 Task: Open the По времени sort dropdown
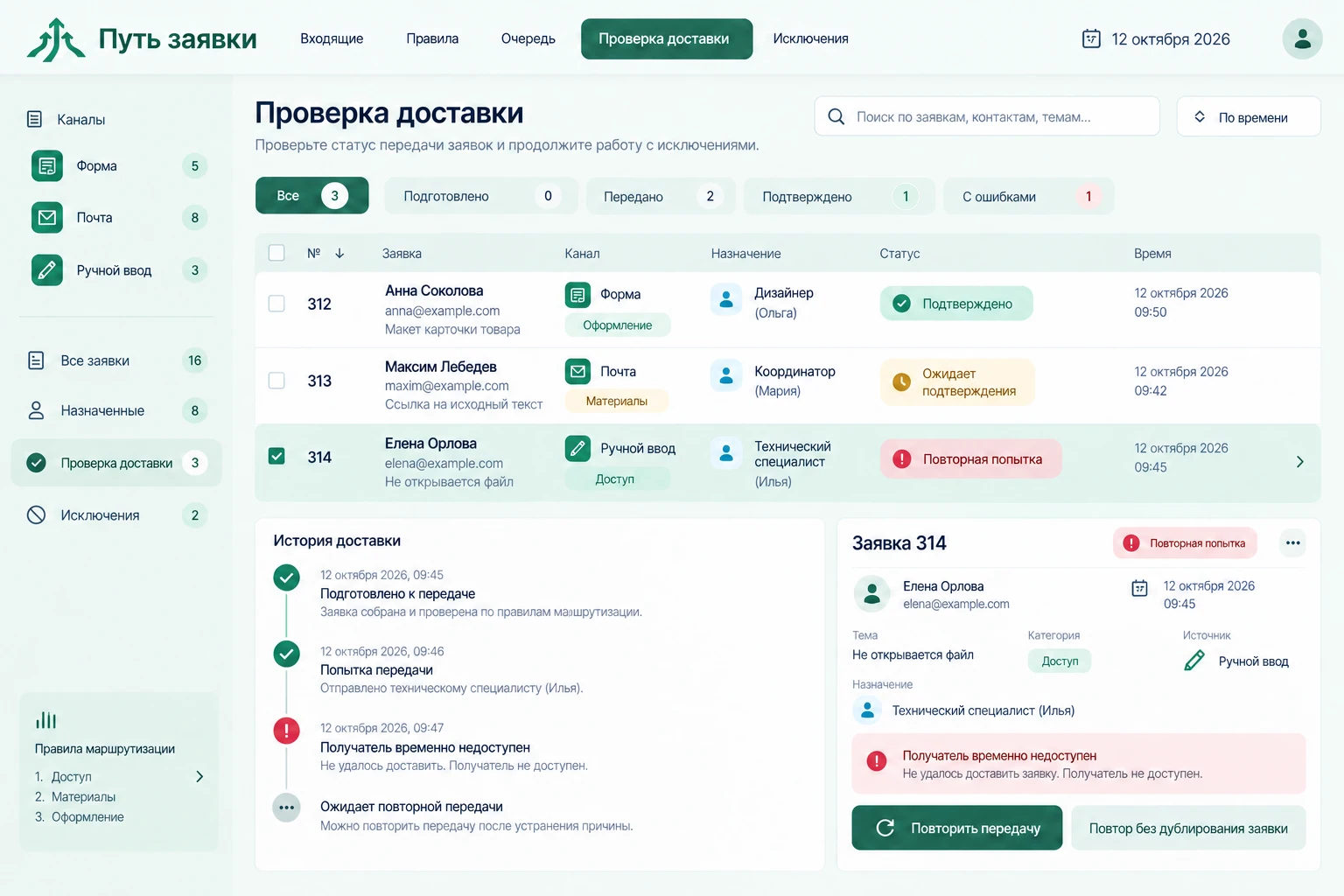[1248, 116]
